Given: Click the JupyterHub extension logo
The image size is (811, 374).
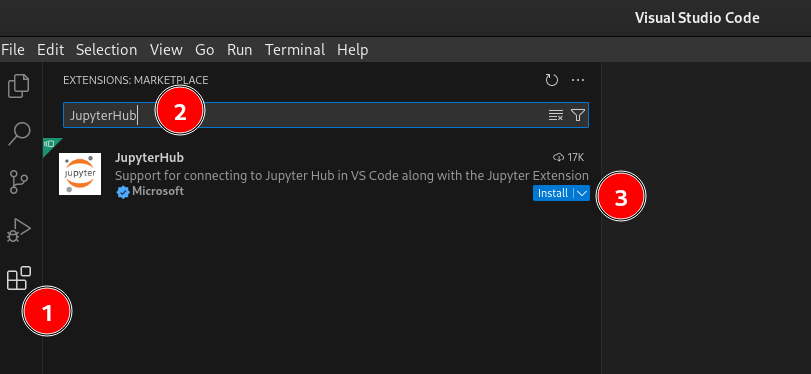Looking at the screenshot, I should [80, 174].
